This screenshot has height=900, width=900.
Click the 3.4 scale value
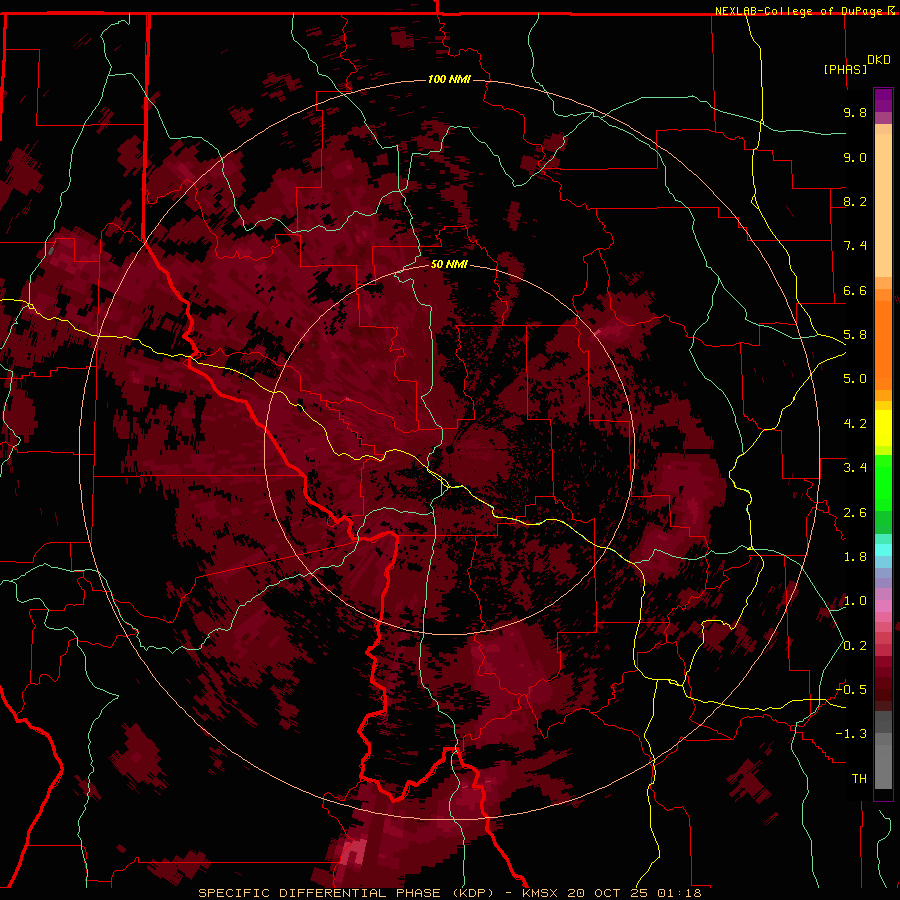pos(855,468)
